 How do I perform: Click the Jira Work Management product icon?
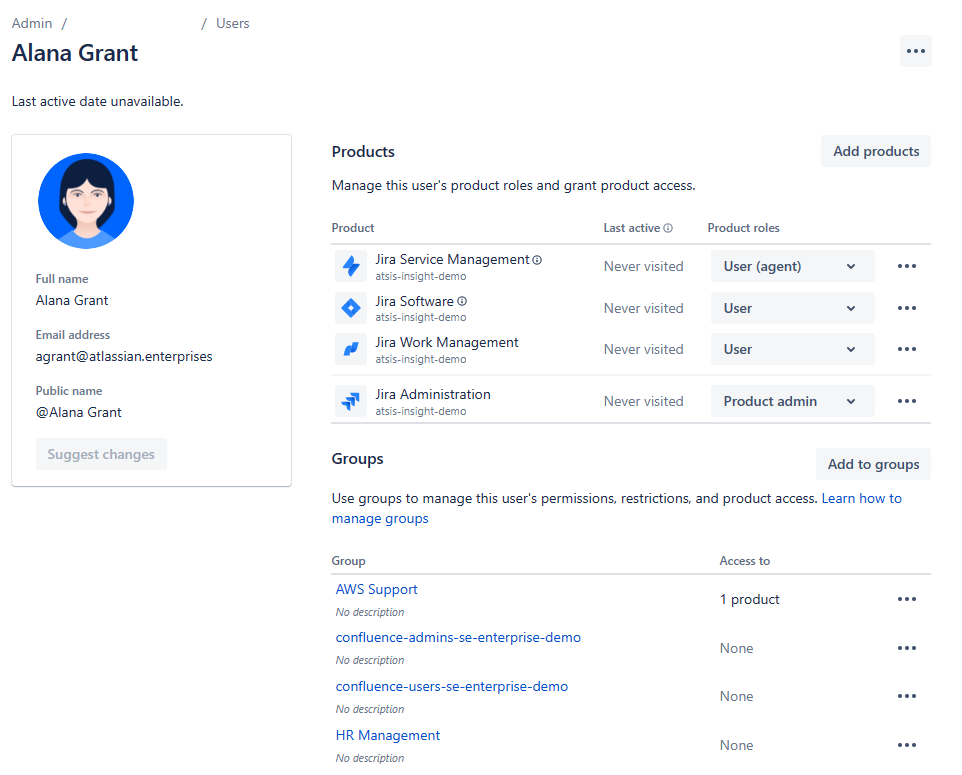click(x=351, y=349)
